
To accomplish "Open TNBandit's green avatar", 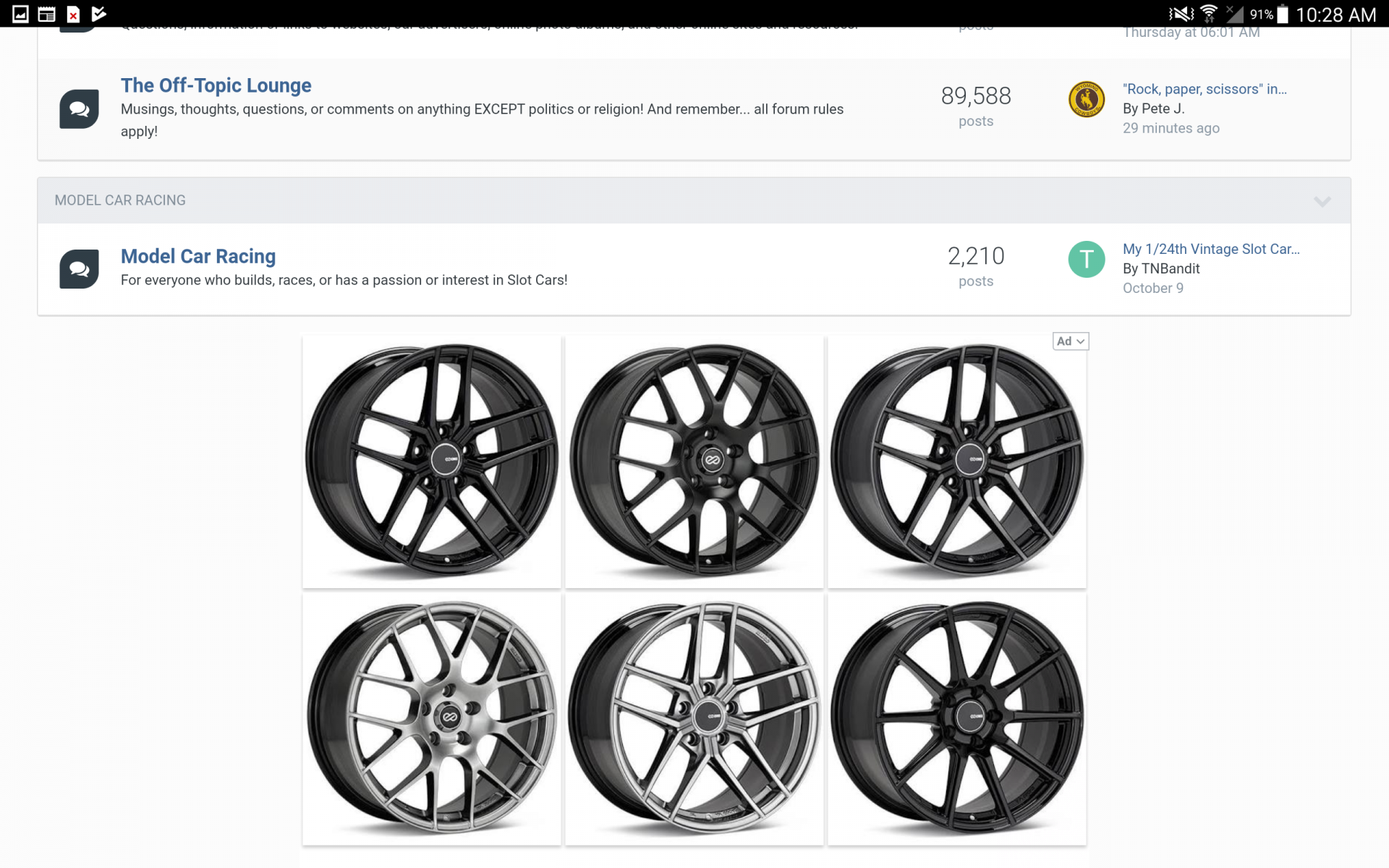I will point(1086,258).
